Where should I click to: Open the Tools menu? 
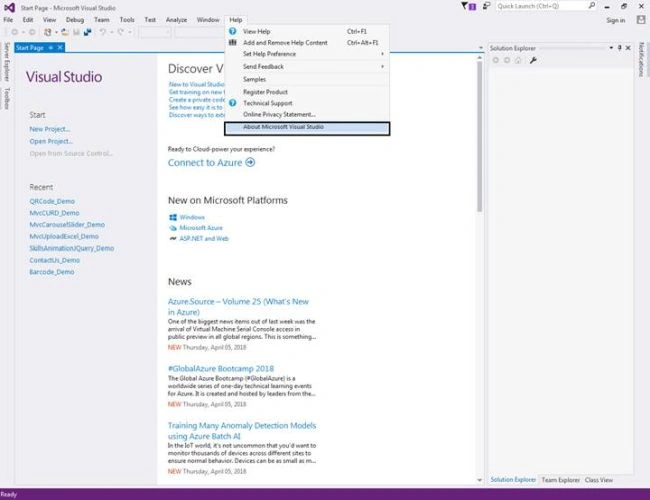[127, 19]
